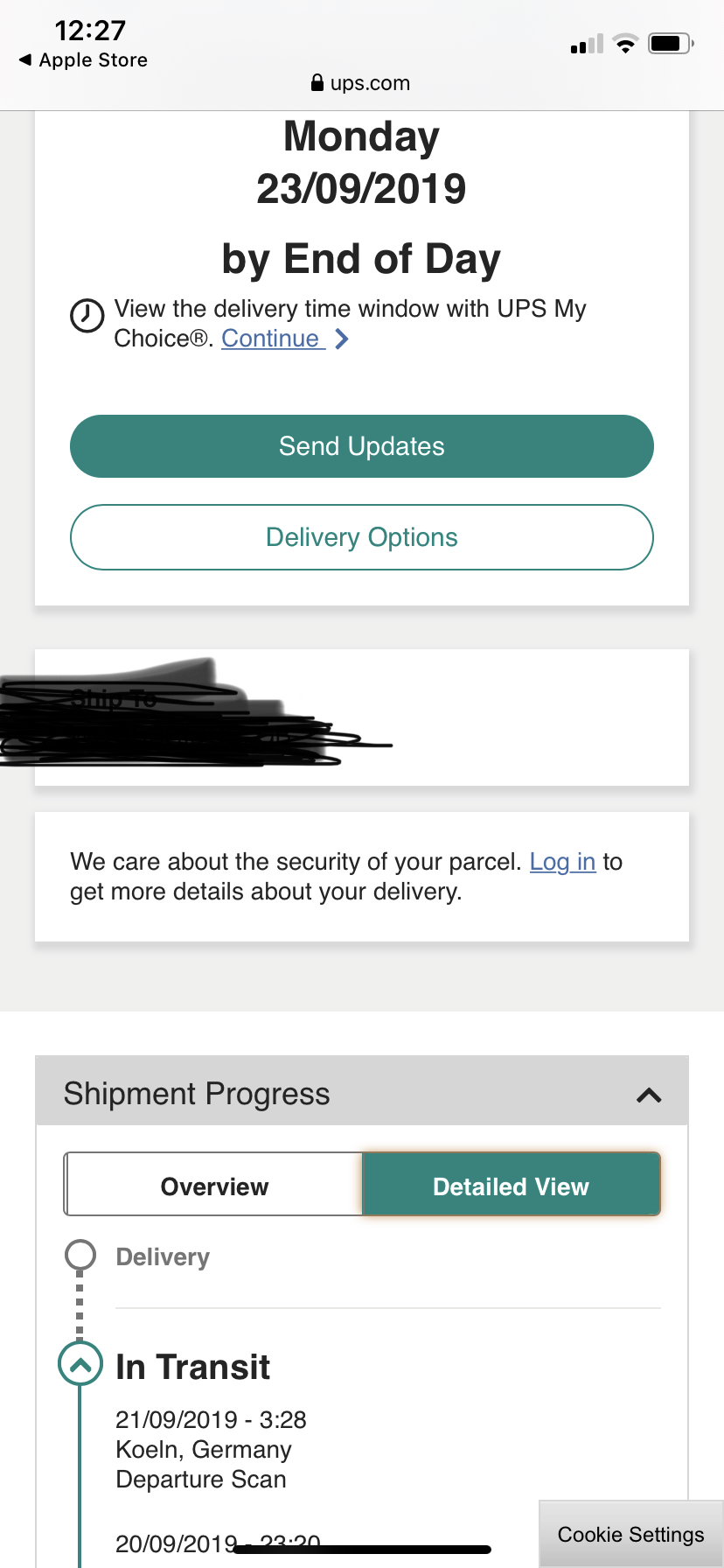Tap the battery status icon

point(671,43)
